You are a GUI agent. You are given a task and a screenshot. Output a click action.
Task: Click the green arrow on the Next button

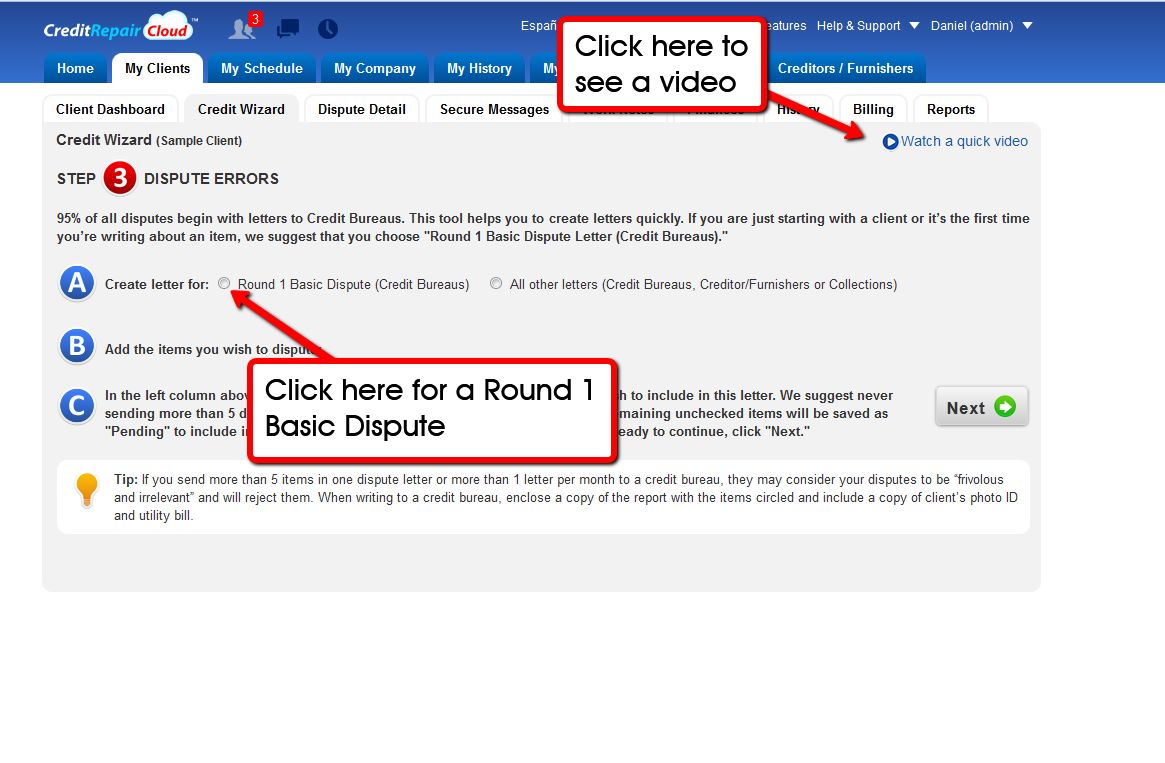pyautogui.click(x=1005, y=406)
